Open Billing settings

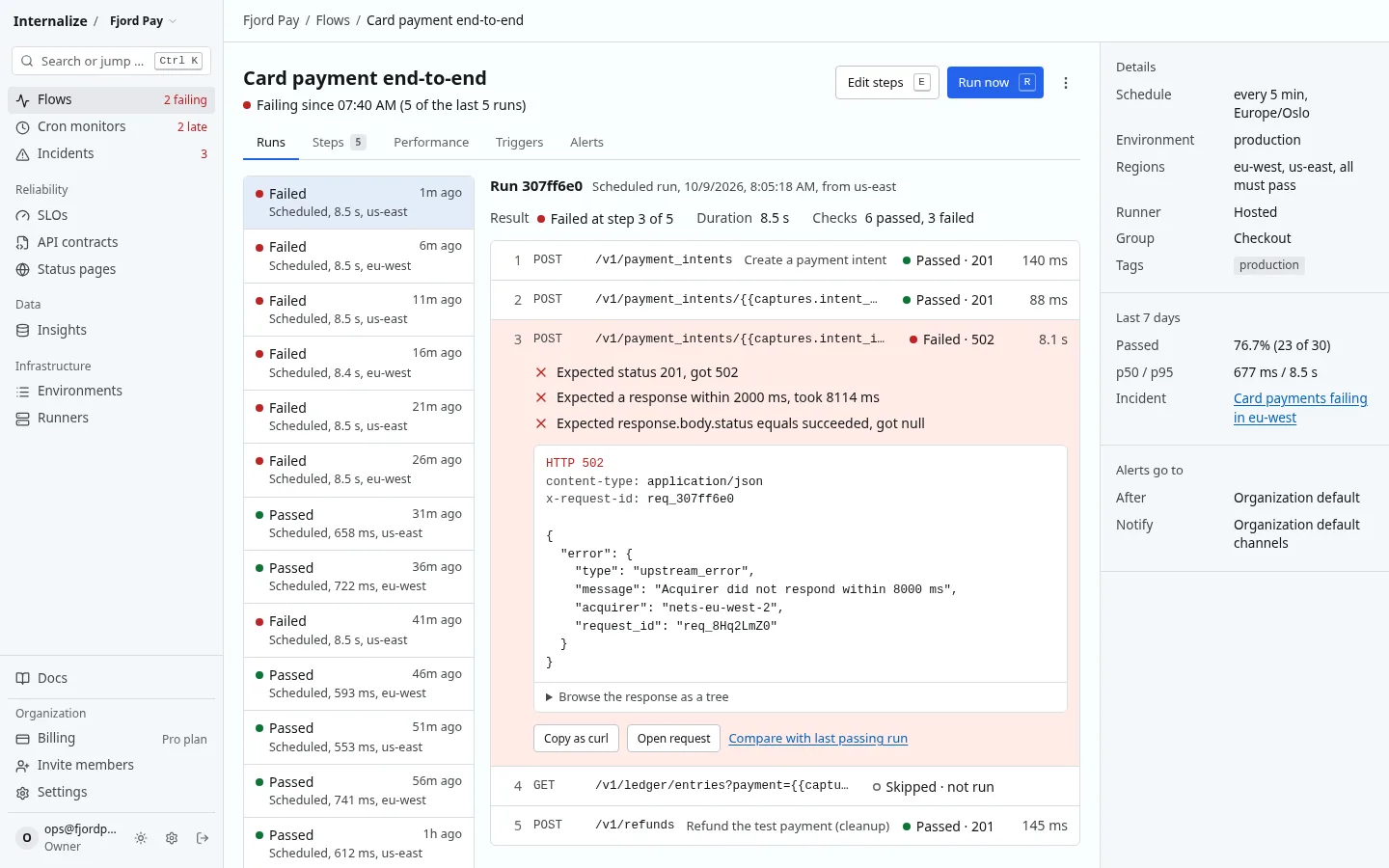tap(111, 739)
